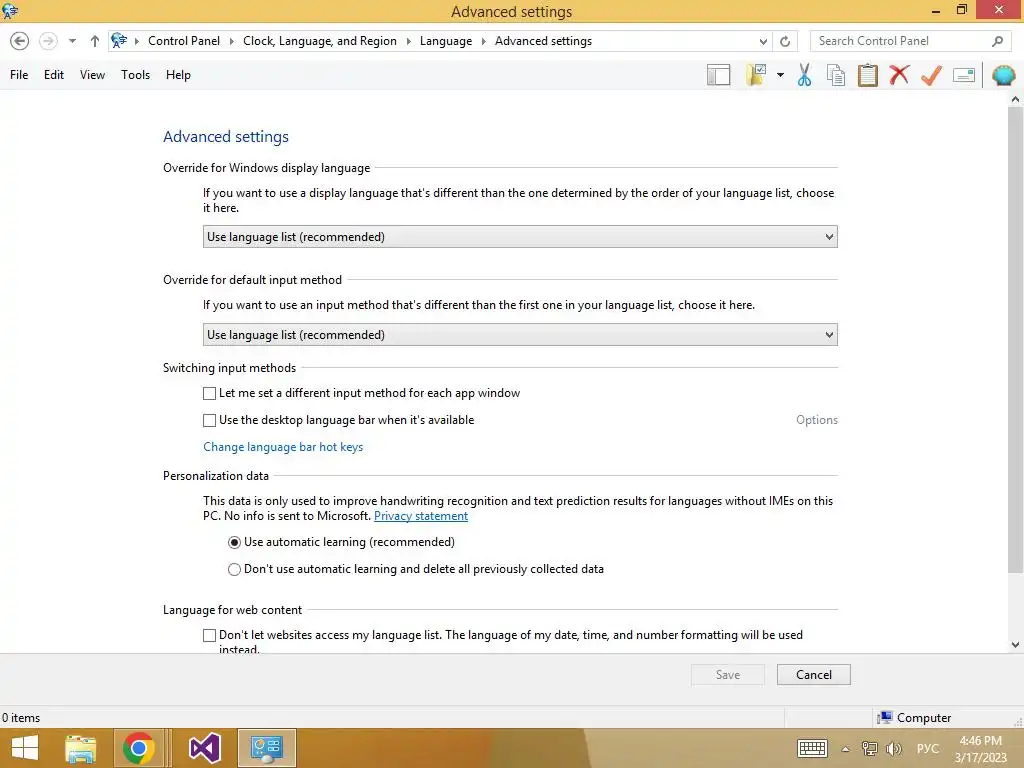
Task: Open File Explorer from the taskbar
Action: click(81, 748)
